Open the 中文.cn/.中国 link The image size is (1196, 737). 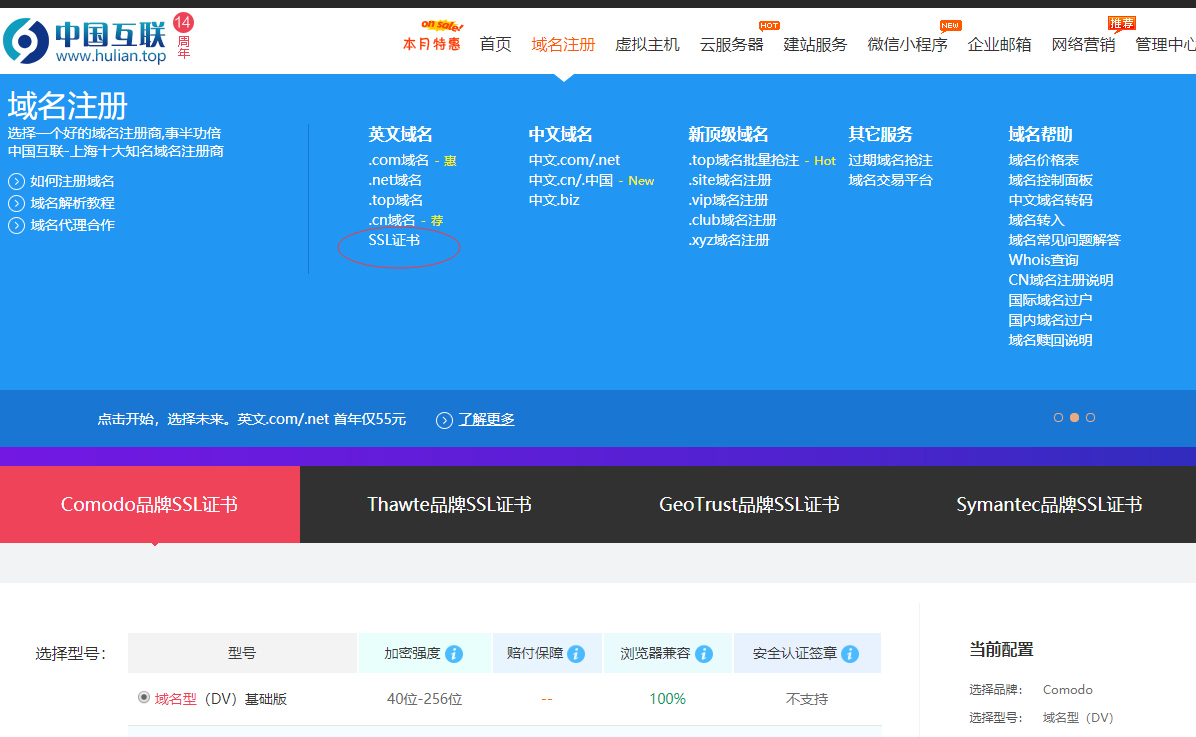(571, 180)
